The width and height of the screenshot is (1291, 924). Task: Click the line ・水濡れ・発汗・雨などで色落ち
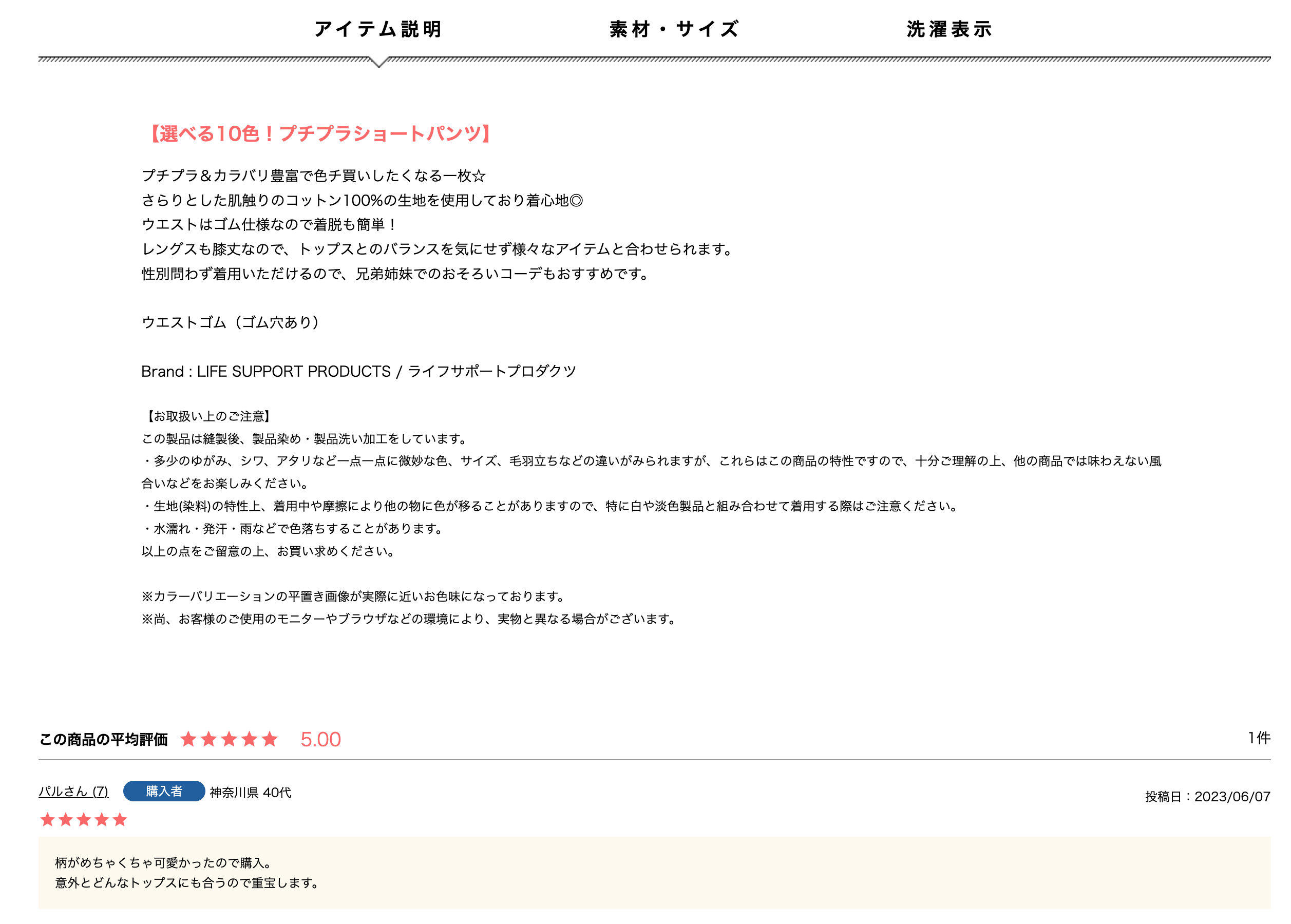(294, 528)
